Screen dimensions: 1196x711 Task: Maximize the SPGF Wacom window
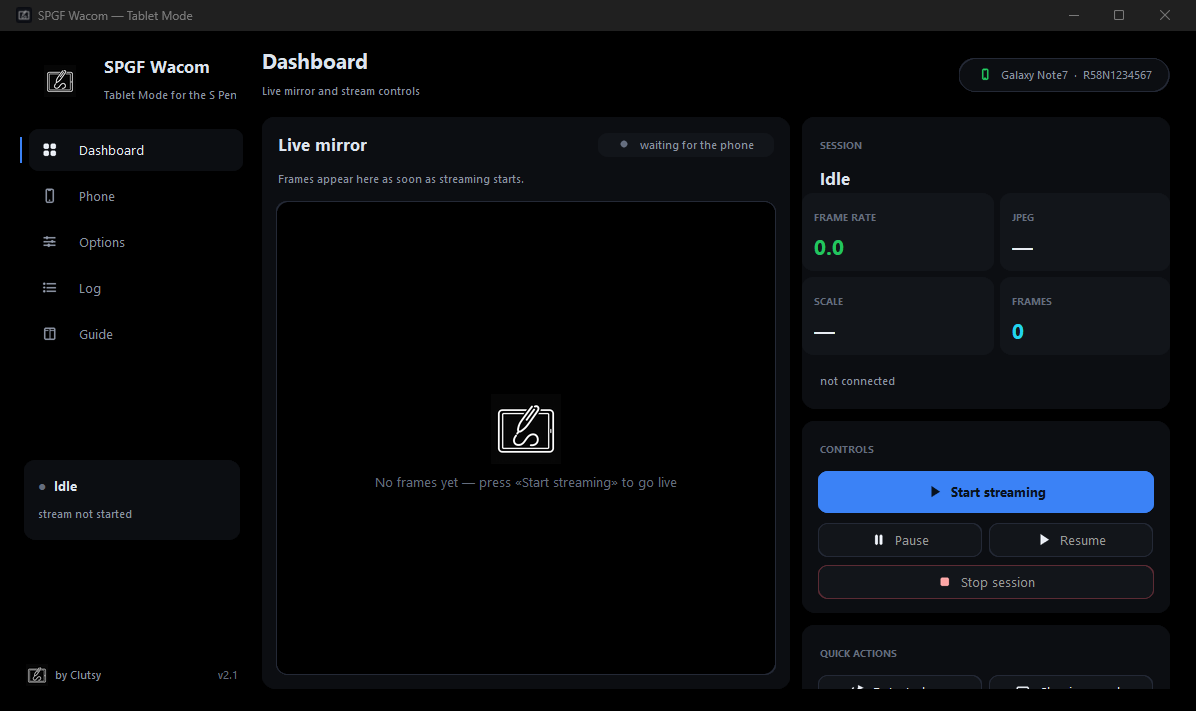[1119, 15]
